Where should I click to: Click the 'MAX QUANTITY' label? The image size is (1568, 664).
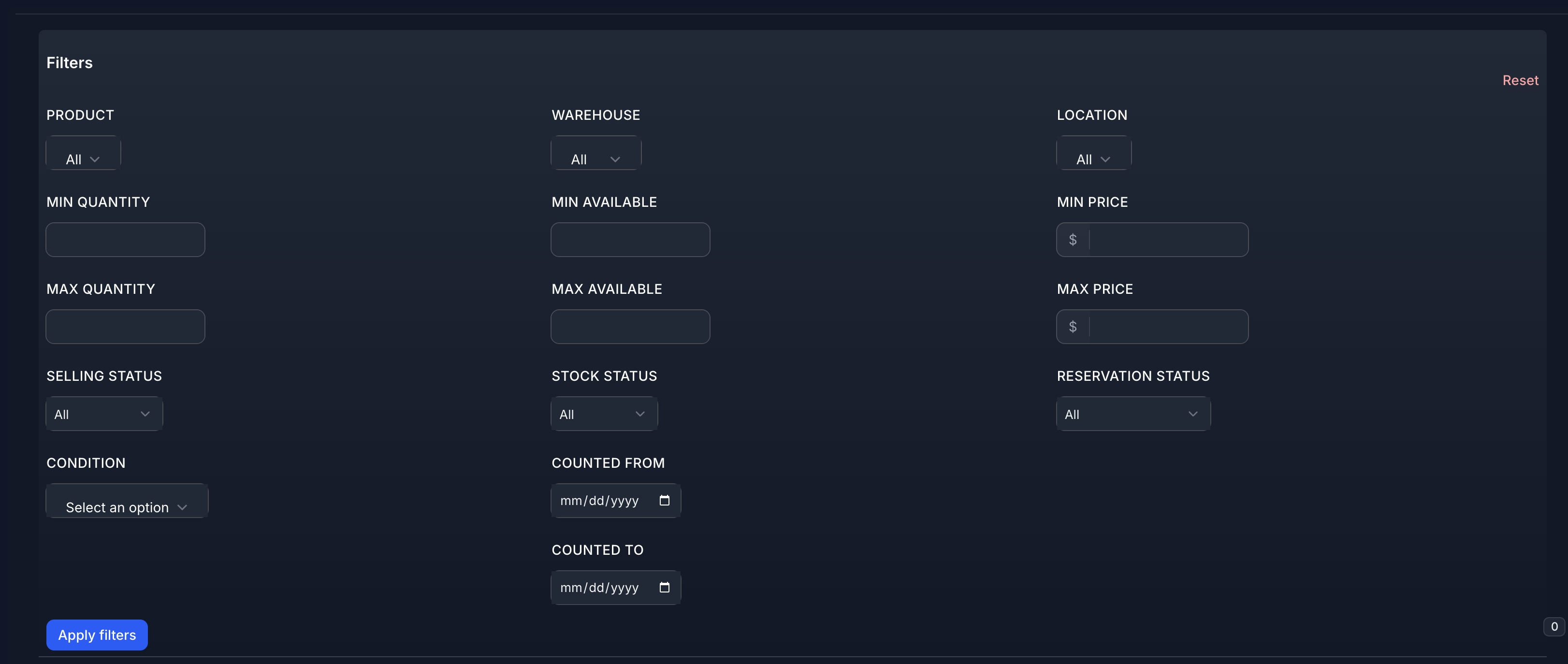pyautogui.click(x=101, y=289)
